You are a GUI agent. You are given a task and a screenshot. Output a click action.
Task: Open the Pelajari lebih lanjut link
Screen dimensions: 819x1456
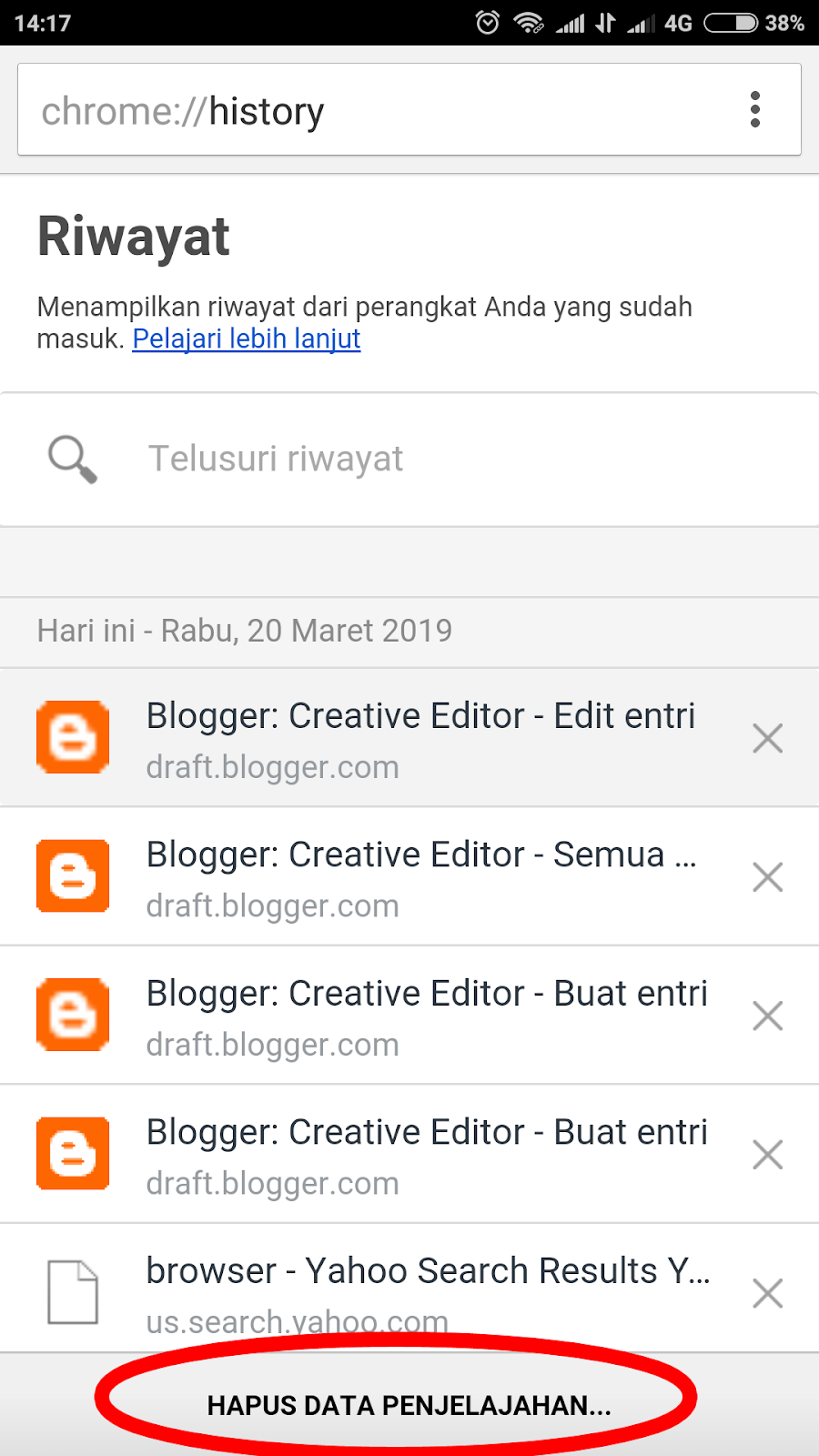[x=247, y=339]
